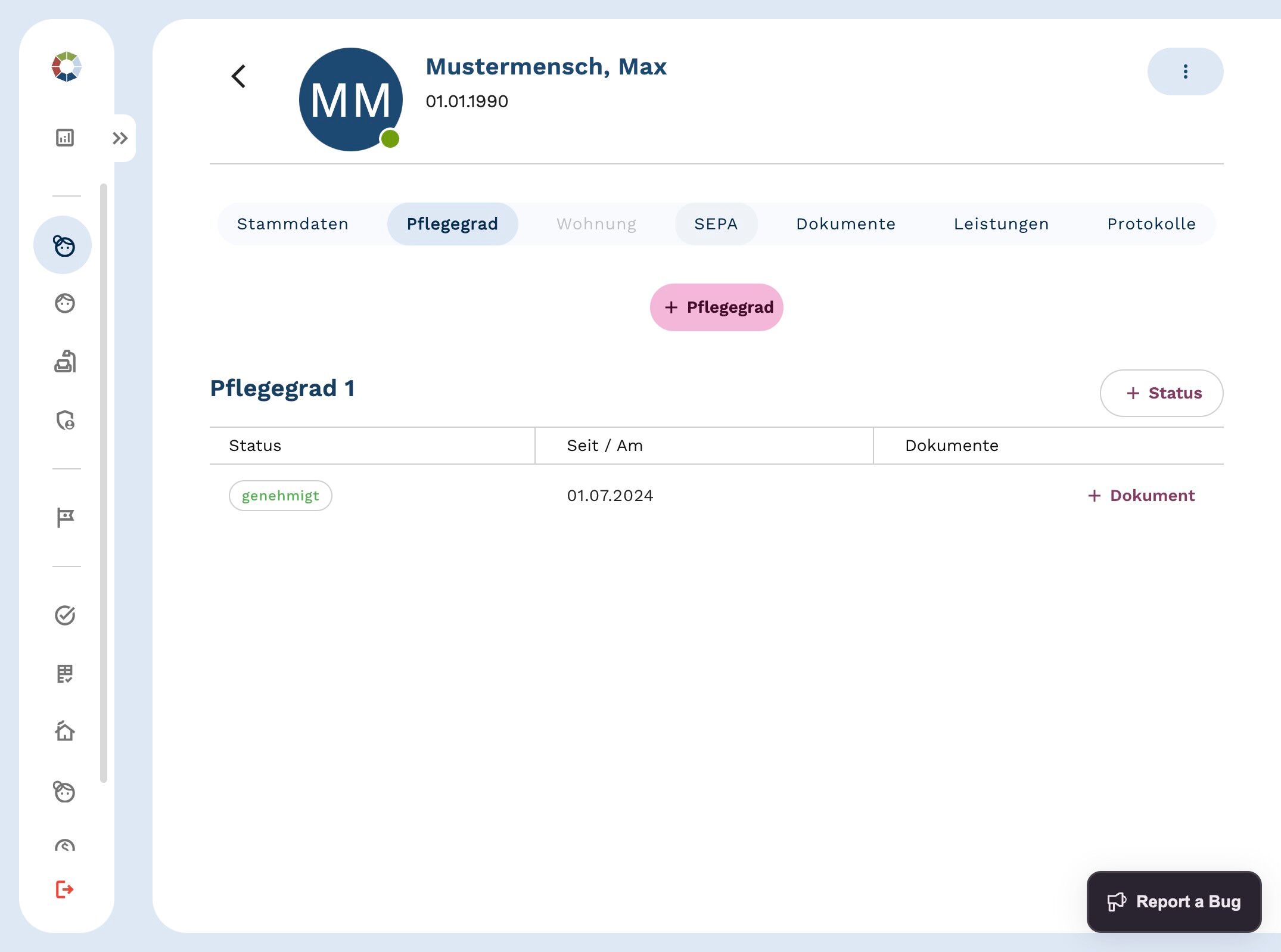Click the sidebar vertical scrollbar
This screenshot has height=952, width=1281.
[104, 483]
